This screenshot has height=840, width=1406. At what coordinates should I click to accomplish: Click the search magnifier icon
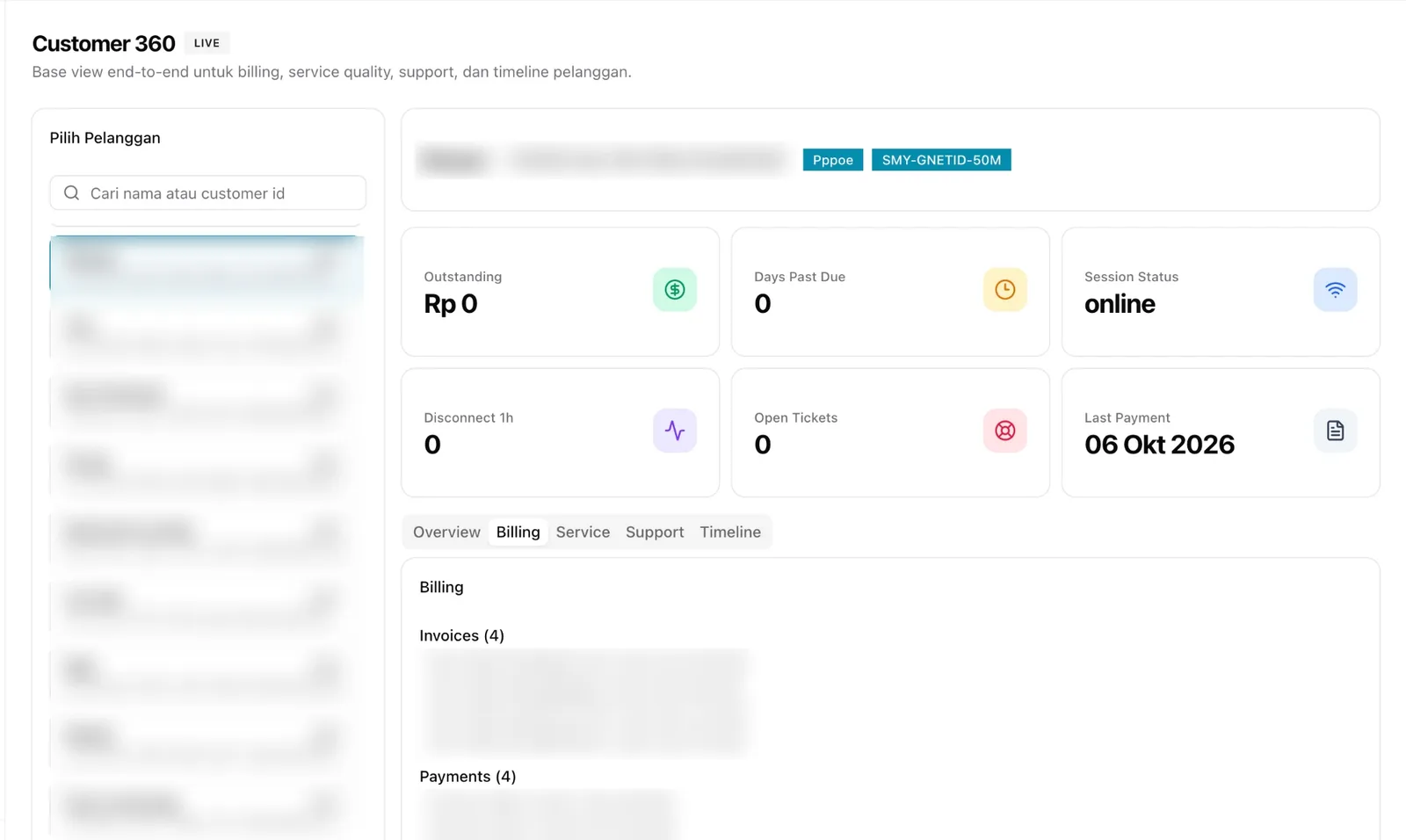(72, 193)
